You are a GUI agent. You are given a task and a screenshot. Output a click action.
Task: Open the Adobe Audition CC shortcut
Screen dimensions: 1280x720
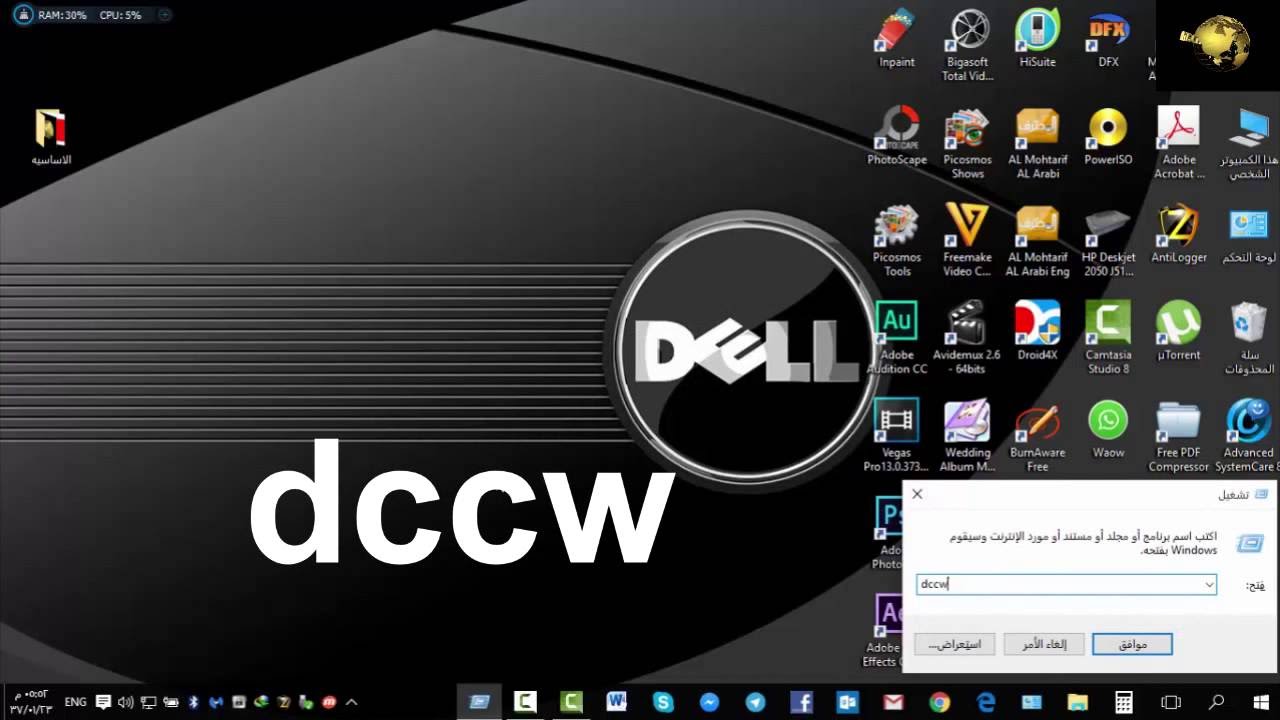tap(897, 338)
